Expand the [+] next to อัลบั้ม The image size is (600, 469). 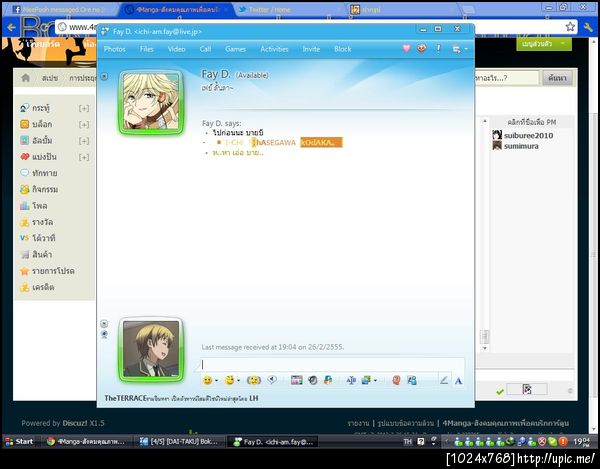pos(84,141)
